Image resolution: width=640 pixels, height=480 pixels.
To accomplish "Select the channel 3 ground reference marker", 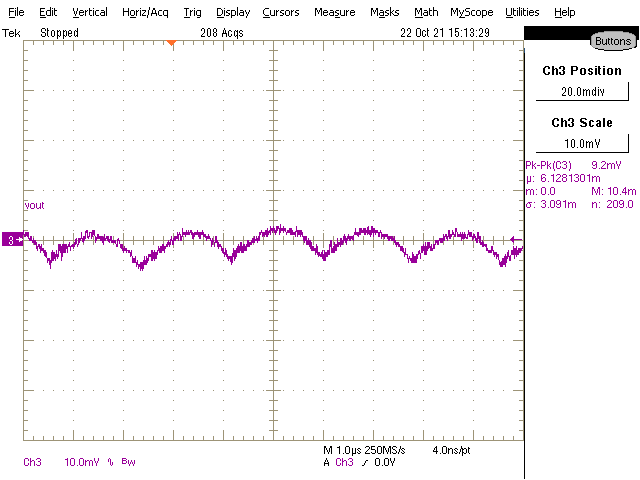I will click(x=13, y=240).
